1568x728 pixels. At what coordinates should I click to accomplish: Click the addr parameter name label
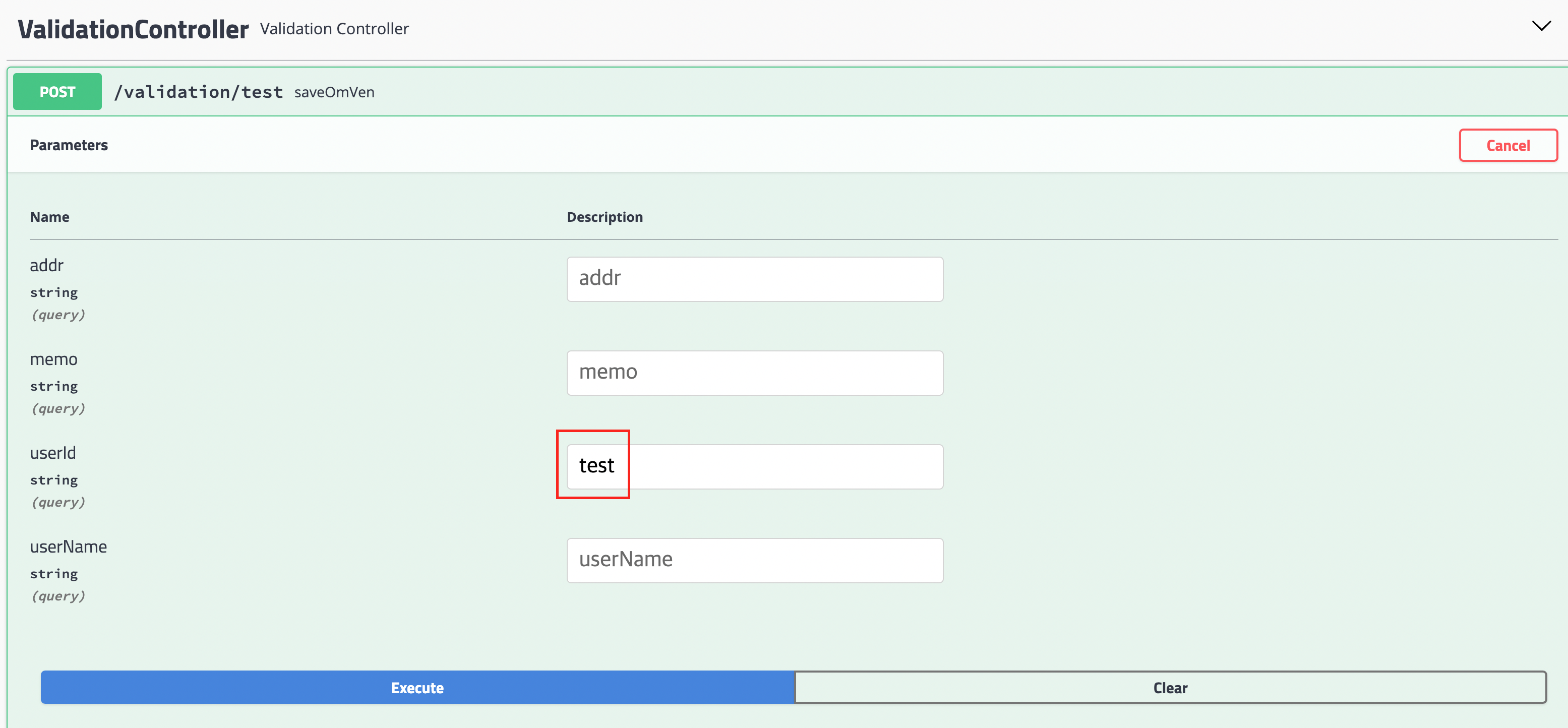pos(47,265)
